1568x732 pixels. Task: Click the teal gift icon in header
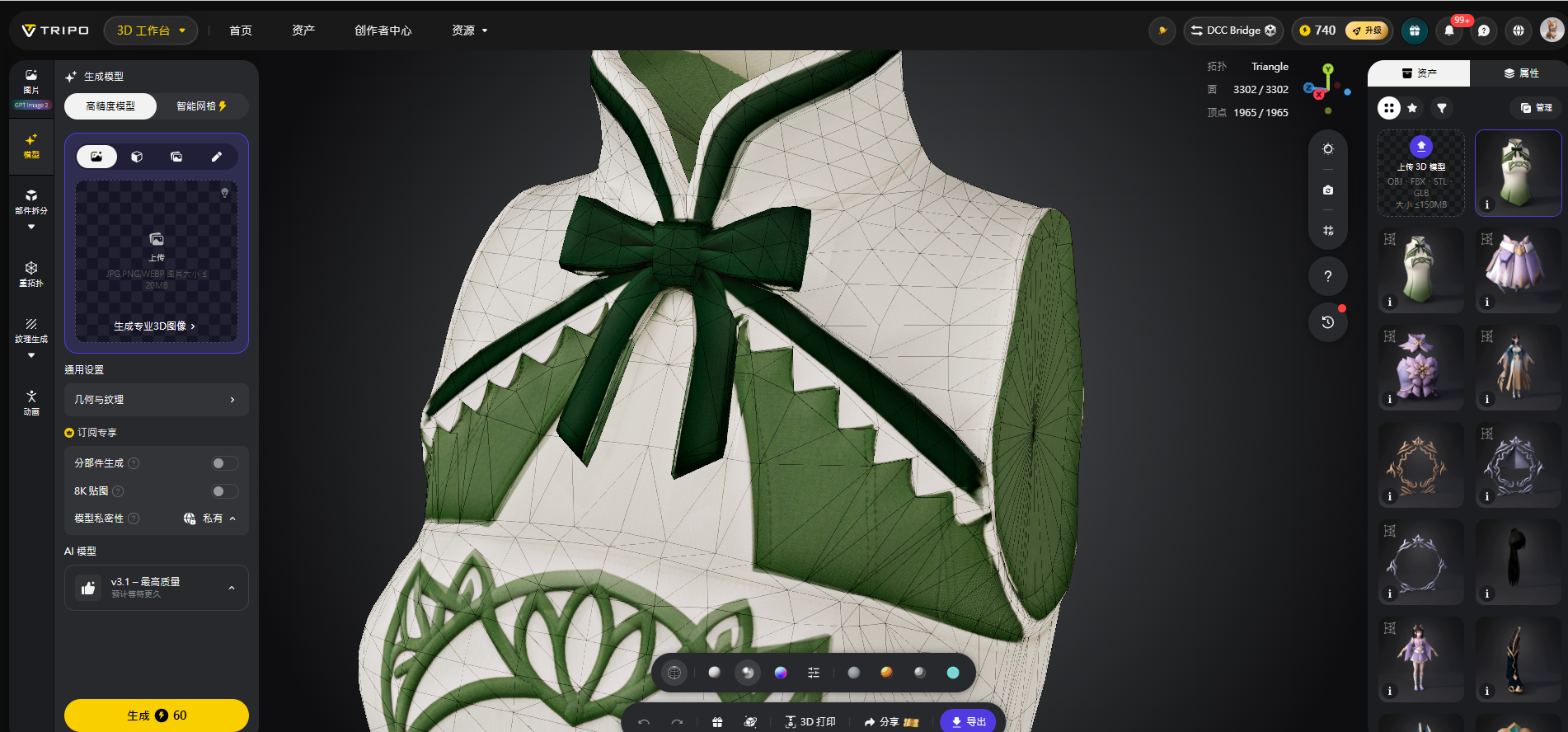[x=1415, y=30]
